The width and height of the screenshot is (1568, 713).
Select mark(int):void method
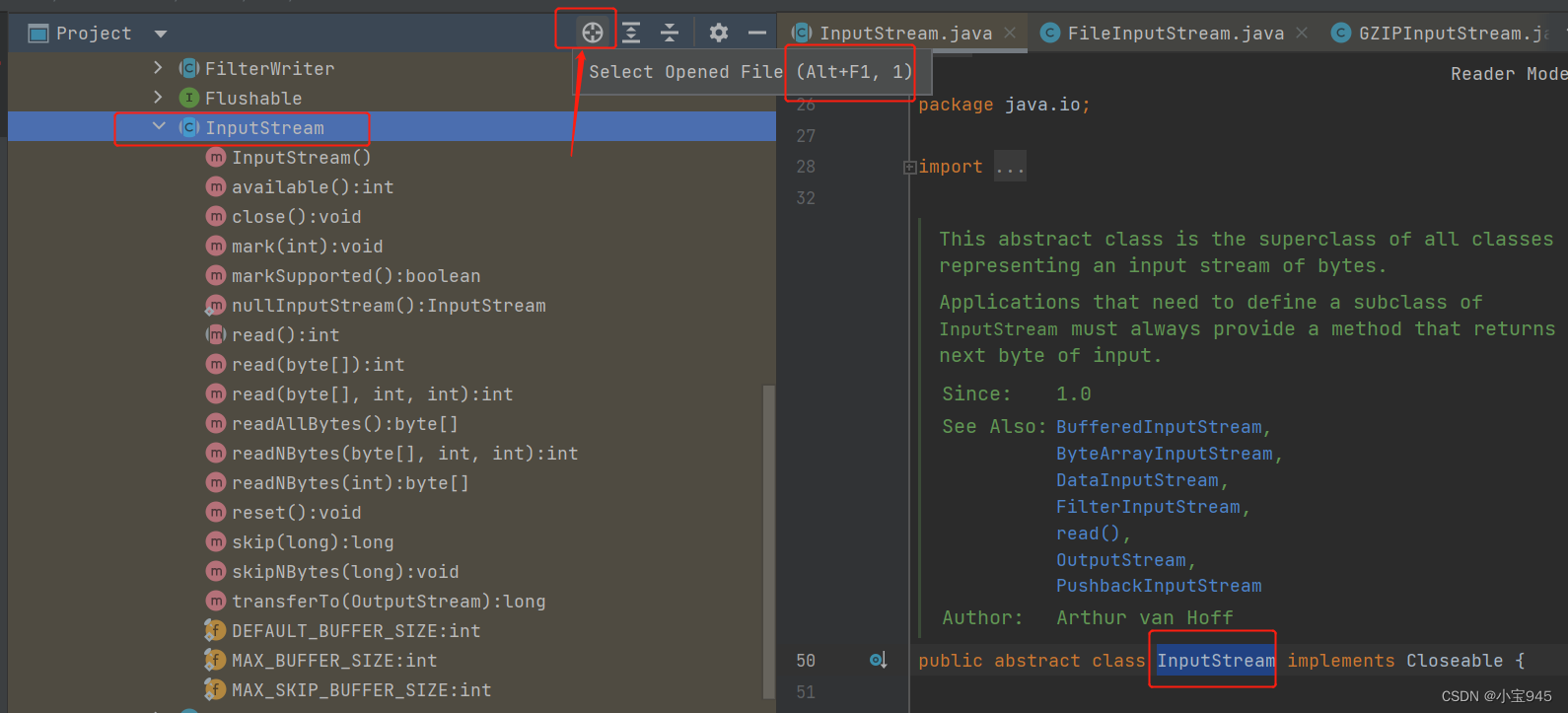pyautogui.click(x=308, y=247)
